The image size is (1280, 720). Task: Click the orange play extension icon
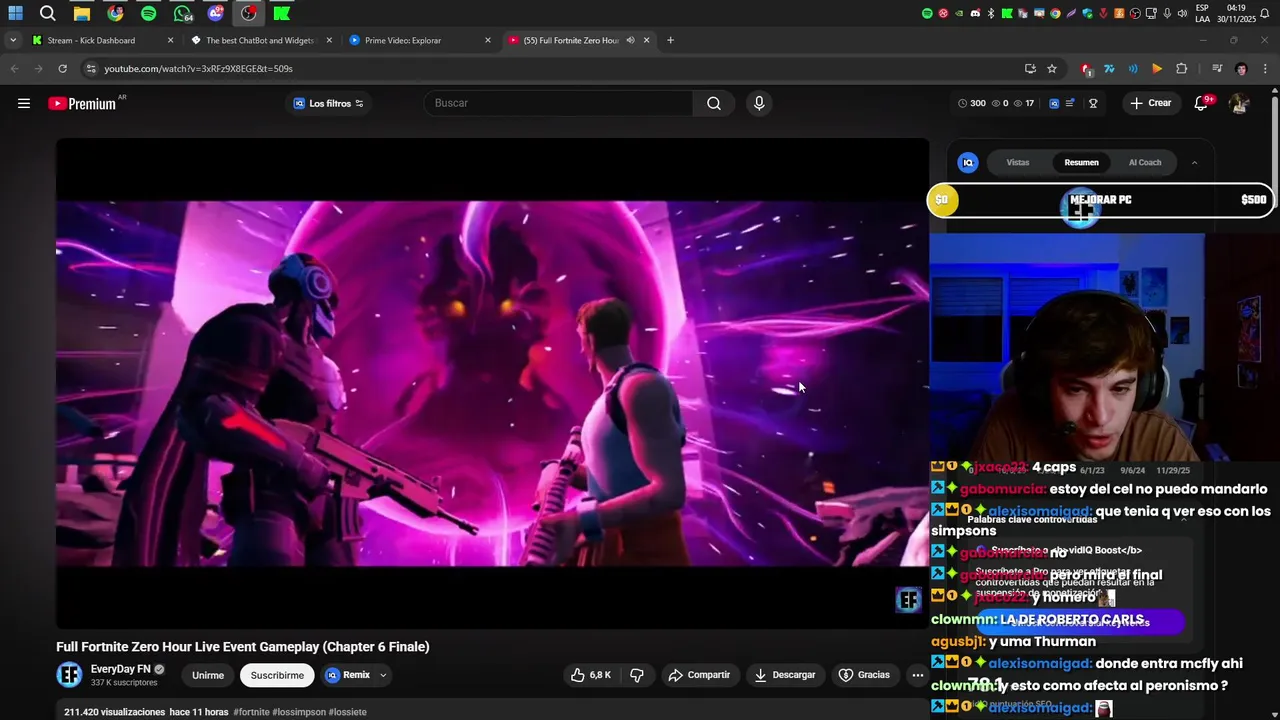point(1157,69)
